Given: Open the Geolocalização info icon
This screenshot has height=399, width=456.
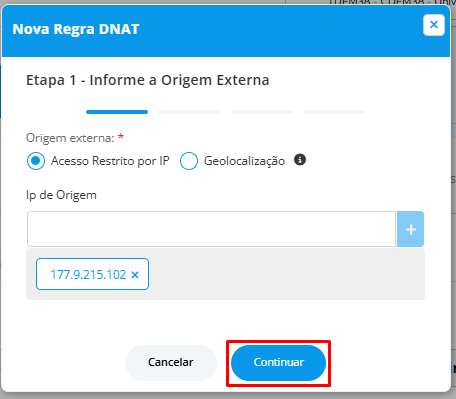Looking at the screenshot, I should 300,160.
